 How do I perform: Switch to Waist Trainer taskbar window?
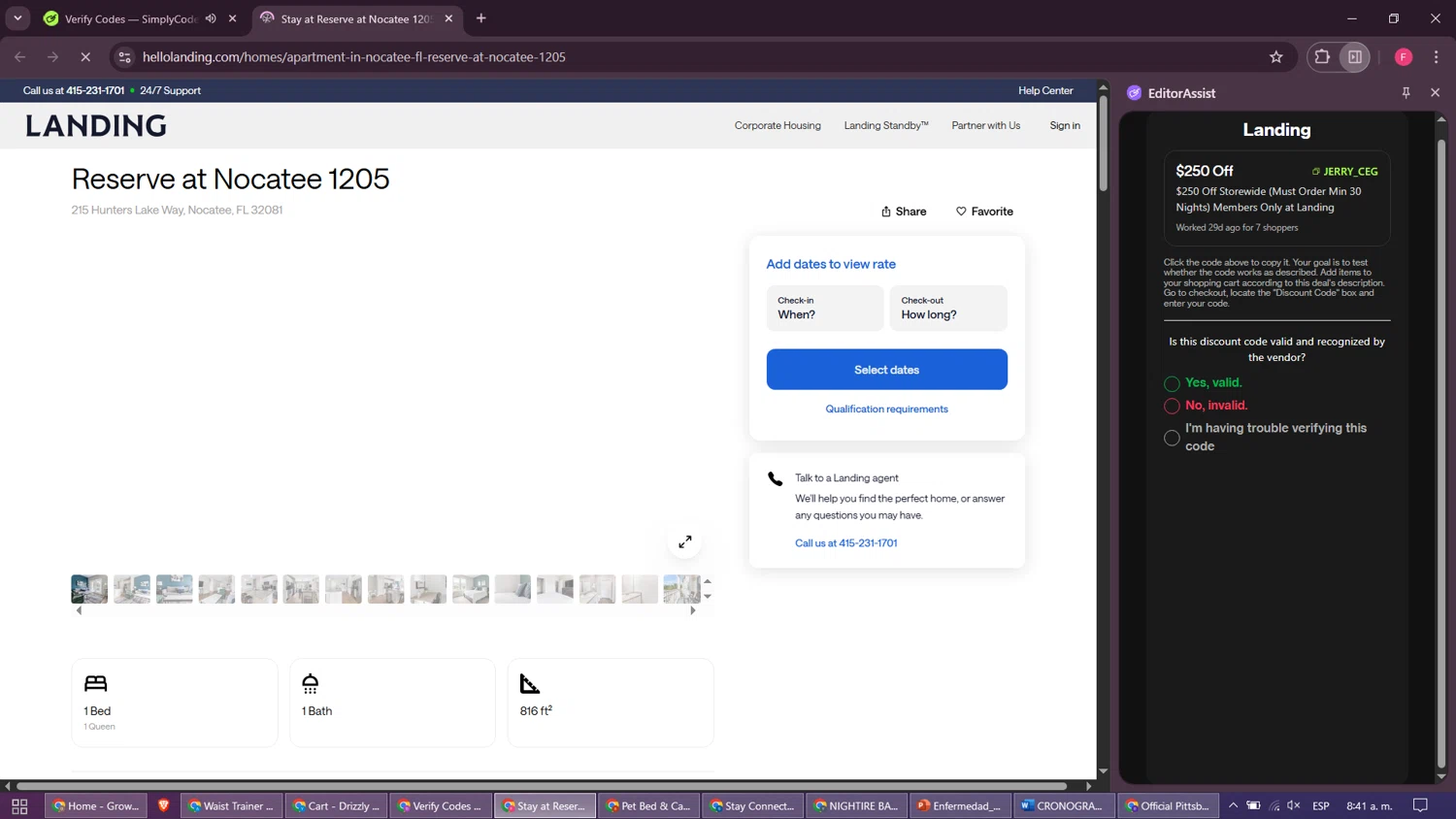tap(231, 806)
